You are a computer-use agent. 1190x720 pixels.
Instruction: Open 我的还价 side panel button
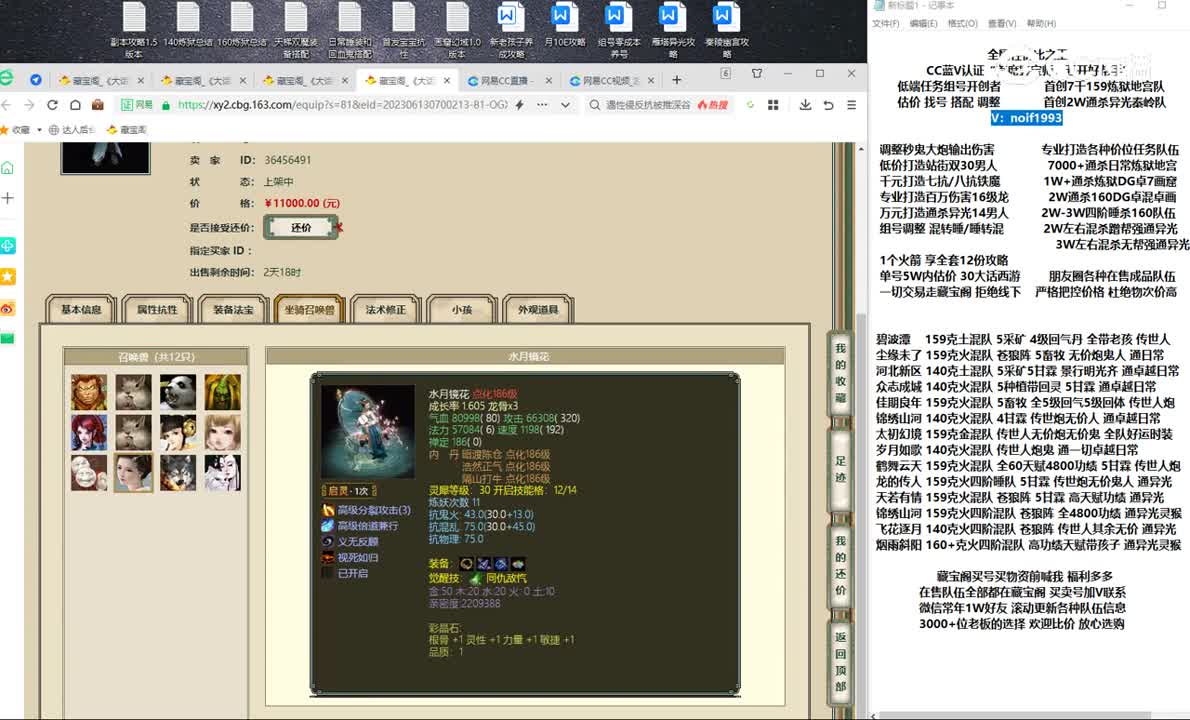pos(840,565)
